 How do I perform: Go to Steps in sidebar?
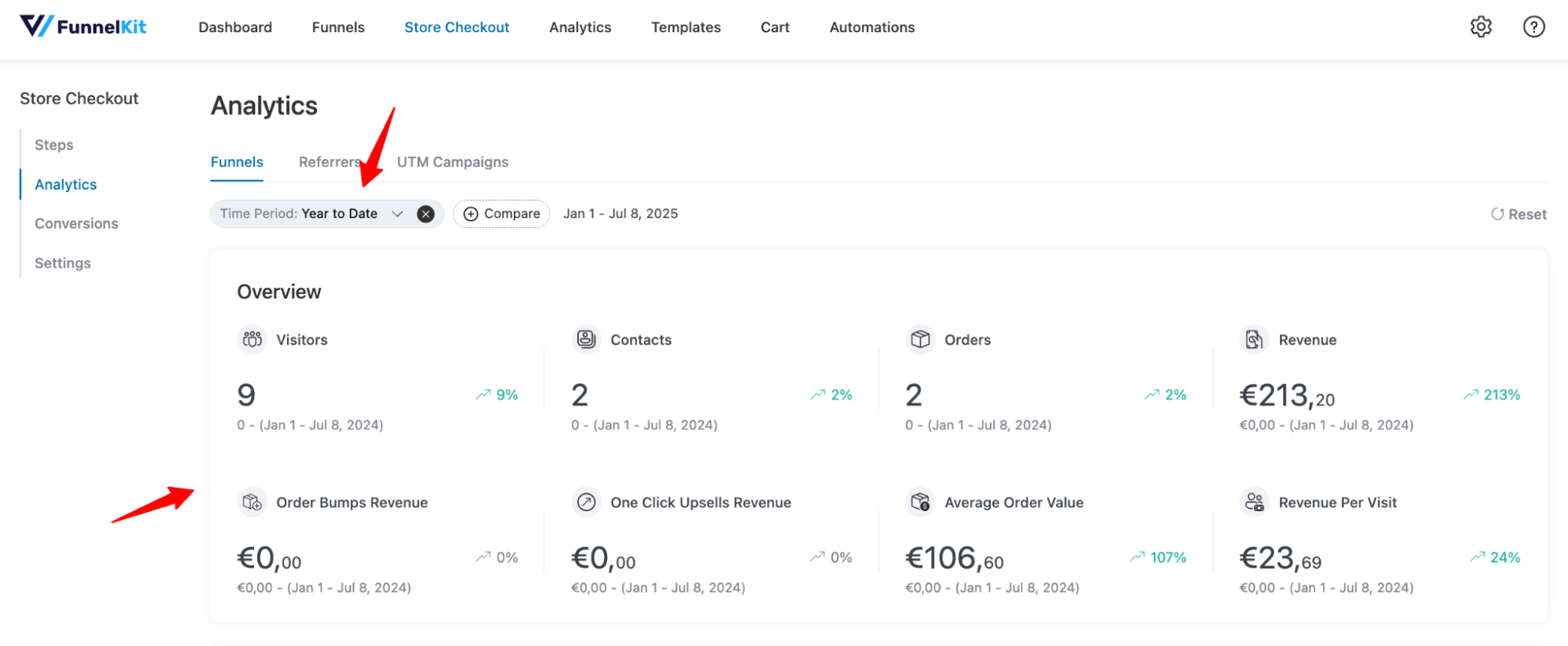click(x=54, y=145)
